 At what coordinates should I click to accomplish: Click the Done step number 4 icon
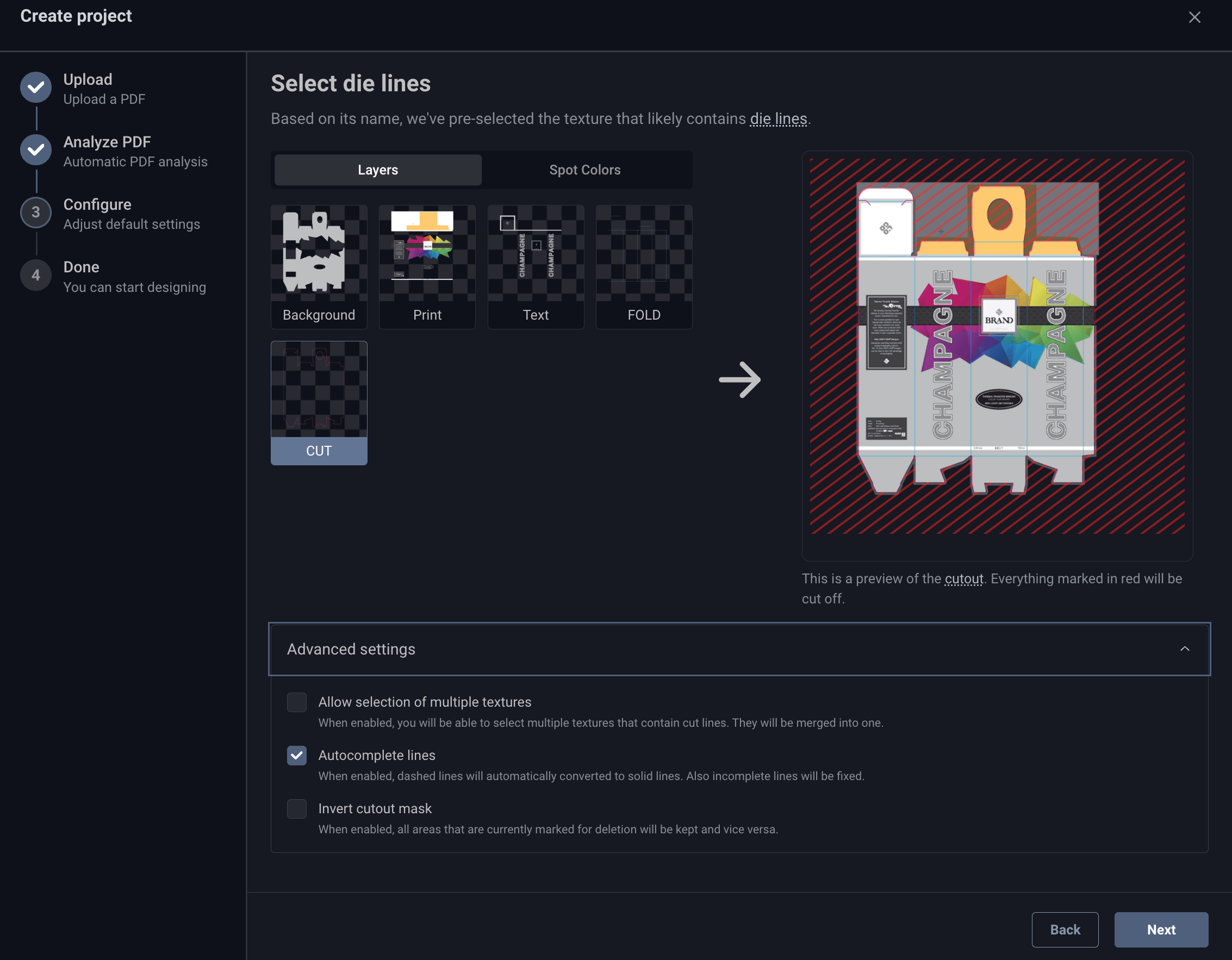tap(36, 275)
